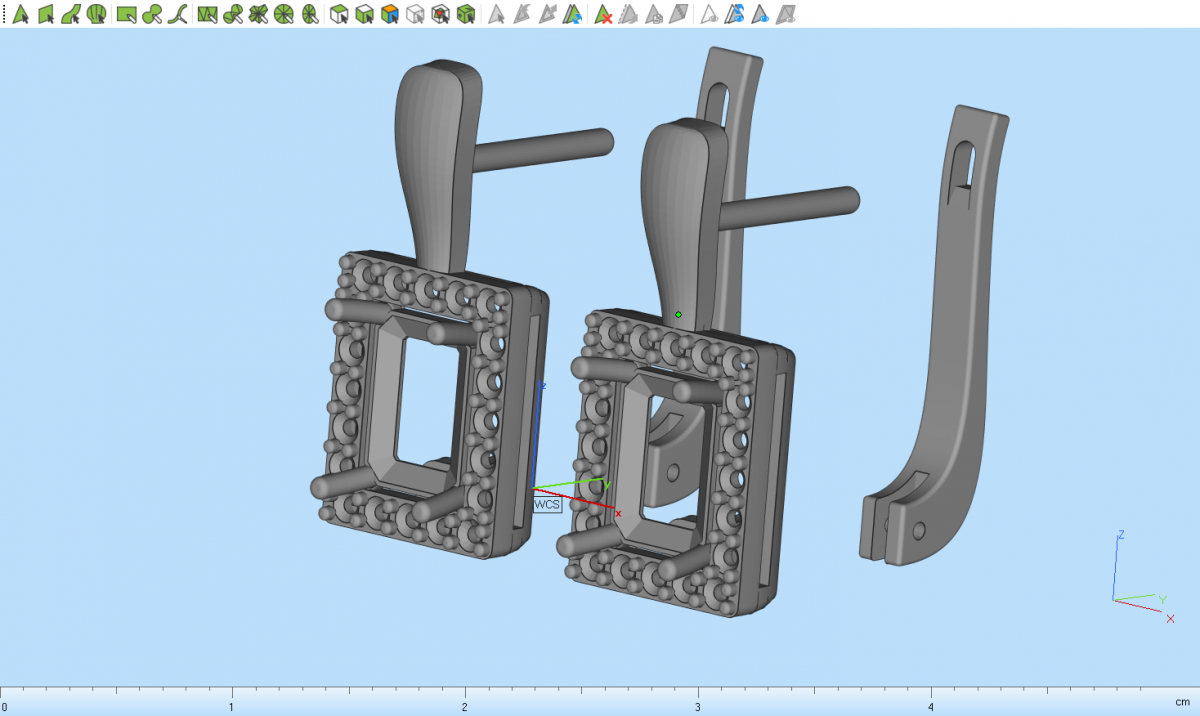Click the wireframe cube with red triangle icon
This screenshot has width=1200, height=716.
click(x=439, y=14)
